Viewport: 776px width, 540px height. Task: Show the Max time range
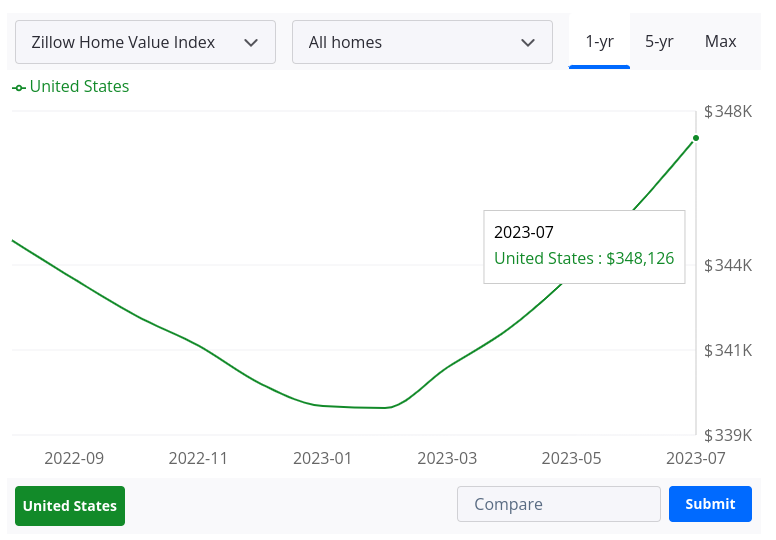(x=720, y=41)
